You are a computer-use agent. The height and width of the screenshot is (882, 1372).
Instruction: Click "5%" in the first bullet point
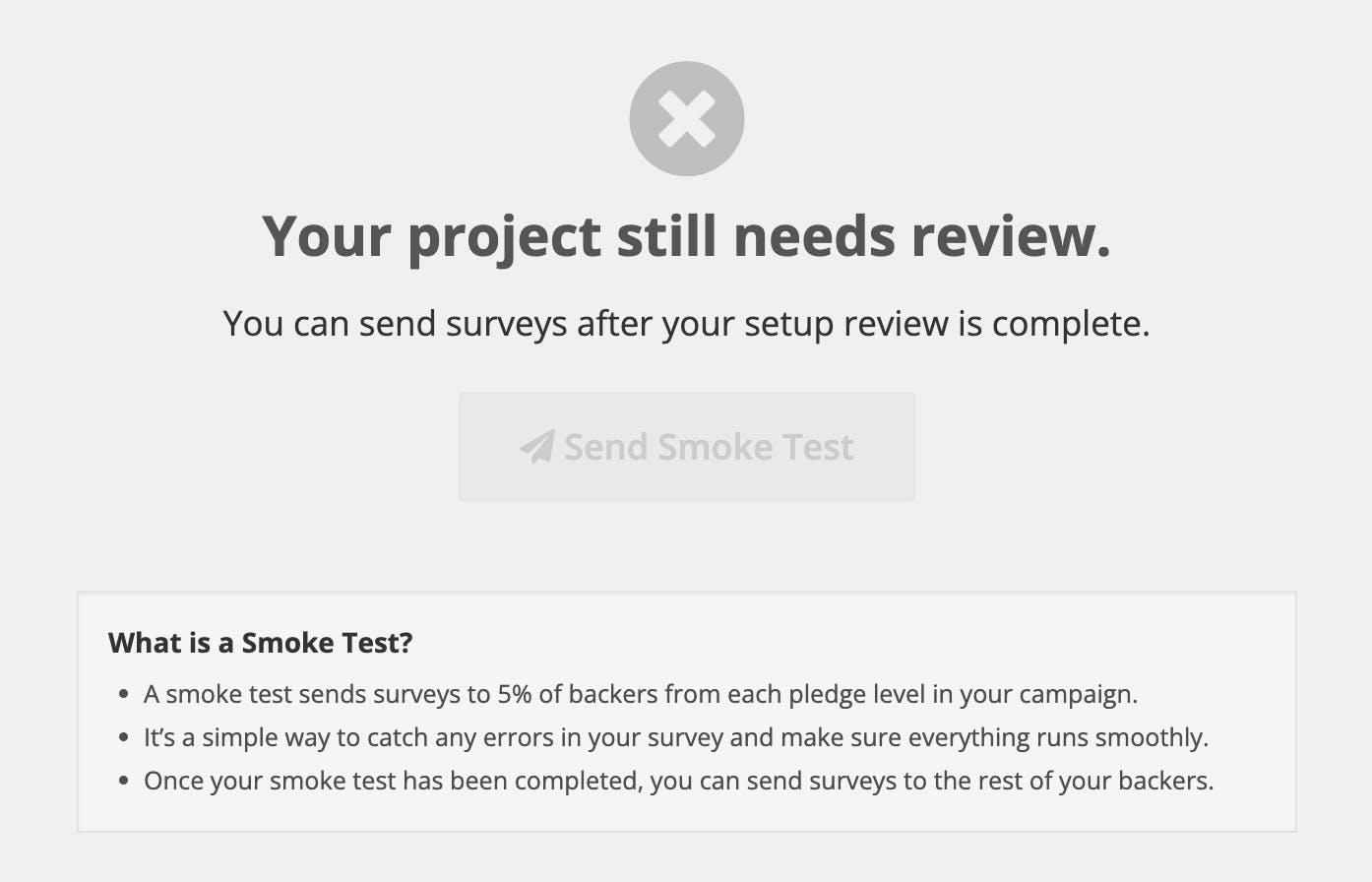[514, 694]
